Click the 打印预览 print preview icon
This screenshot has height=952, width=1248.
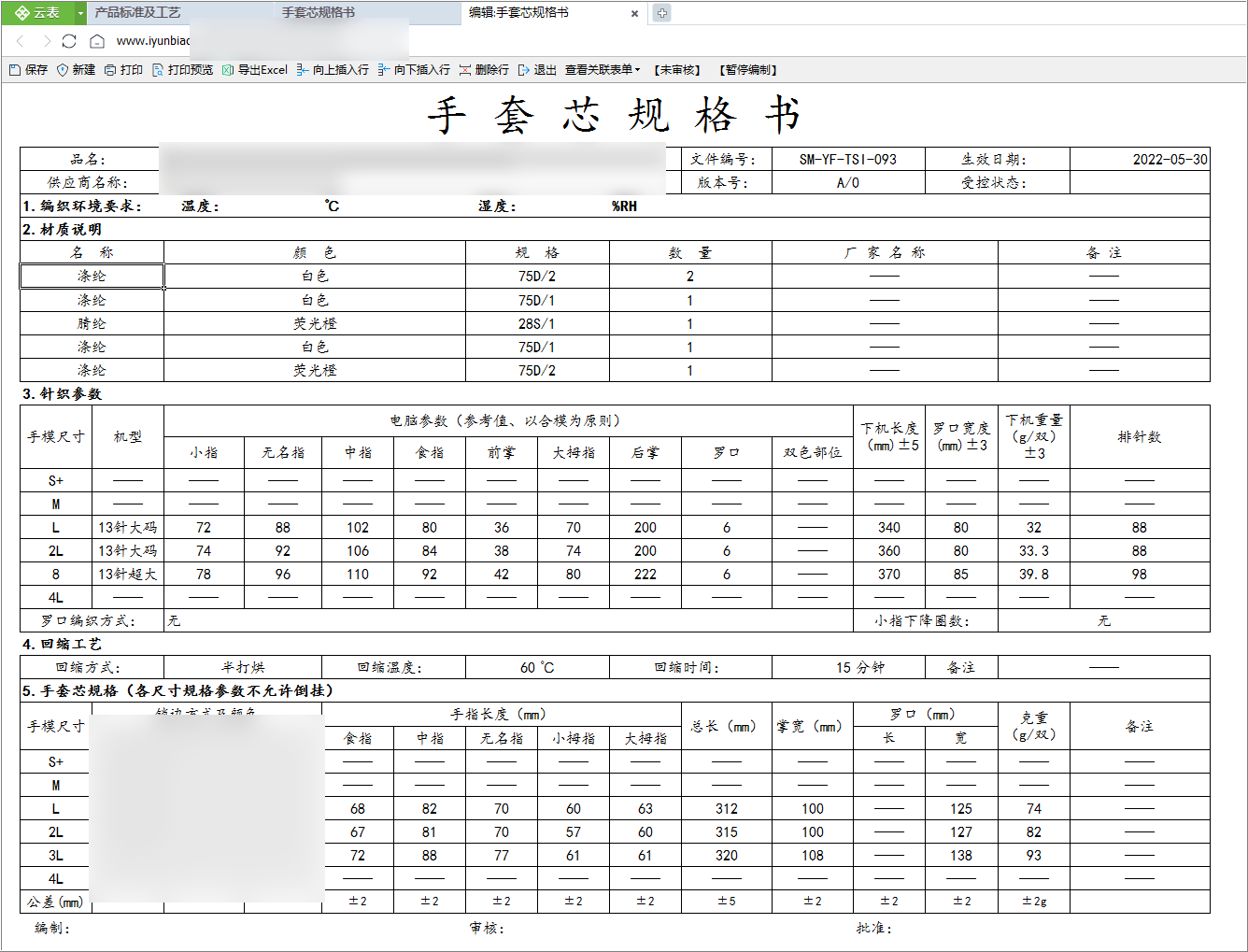[158, 70]
